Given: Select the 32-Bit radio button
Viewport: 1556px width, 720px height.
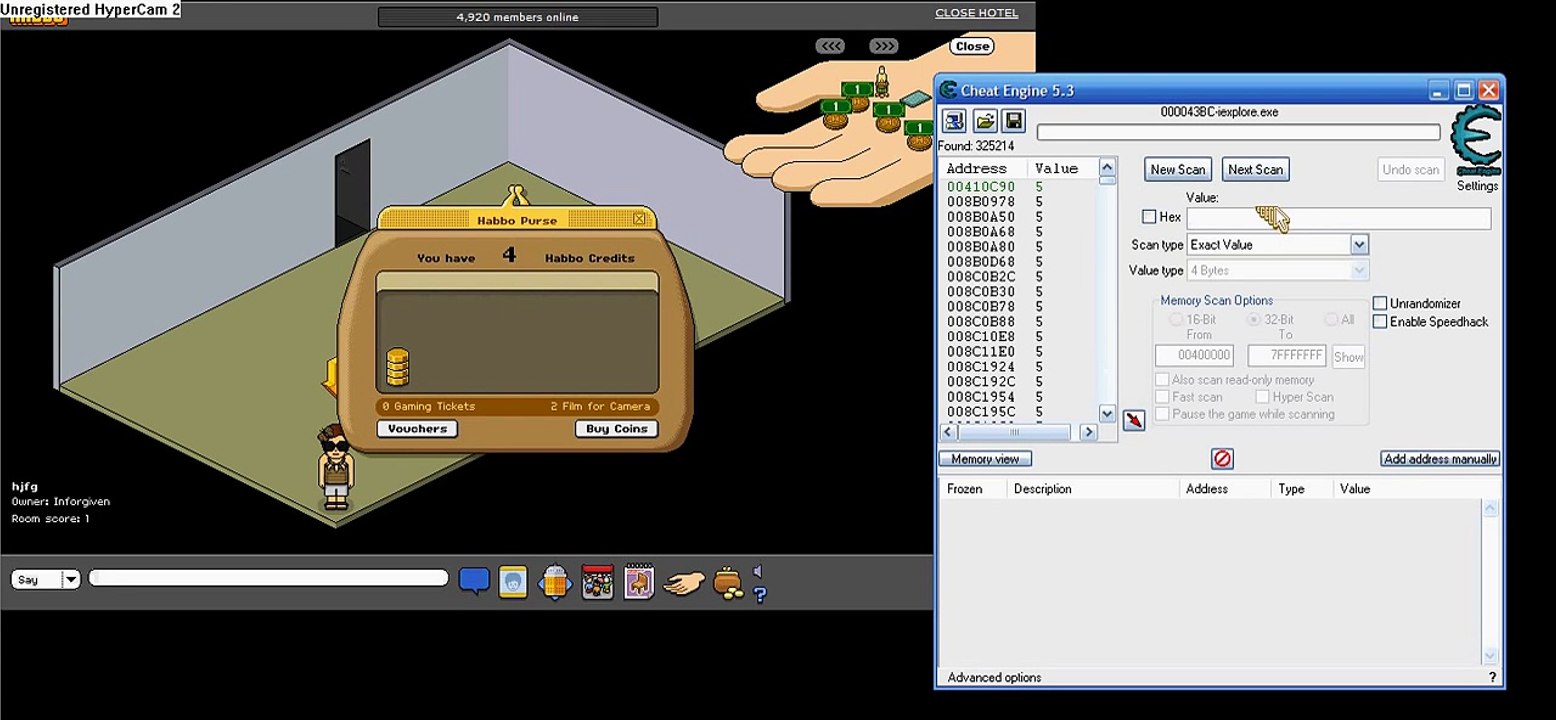Looking at the screenshot, I should coord(1253,319).
